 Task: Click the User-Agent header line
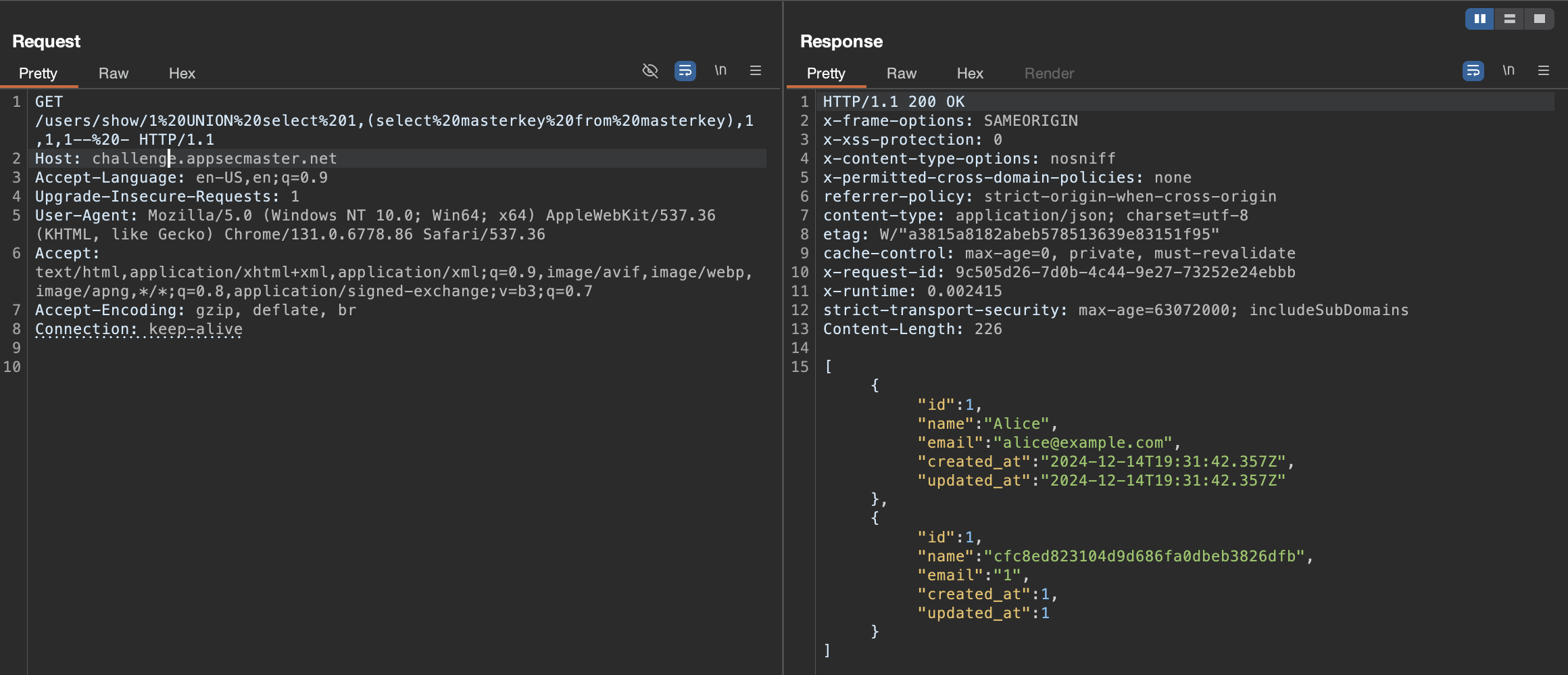375,225
